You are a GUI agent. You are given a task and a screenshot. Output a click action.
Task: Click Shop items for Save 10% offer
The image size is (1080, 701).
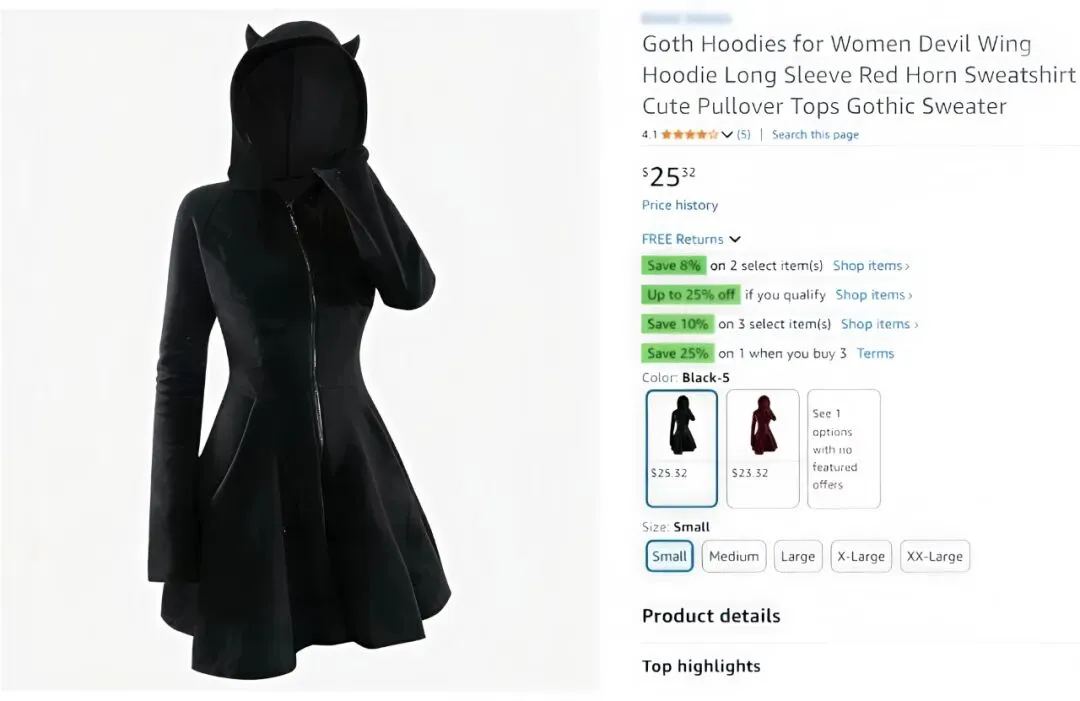click(879, 324)
